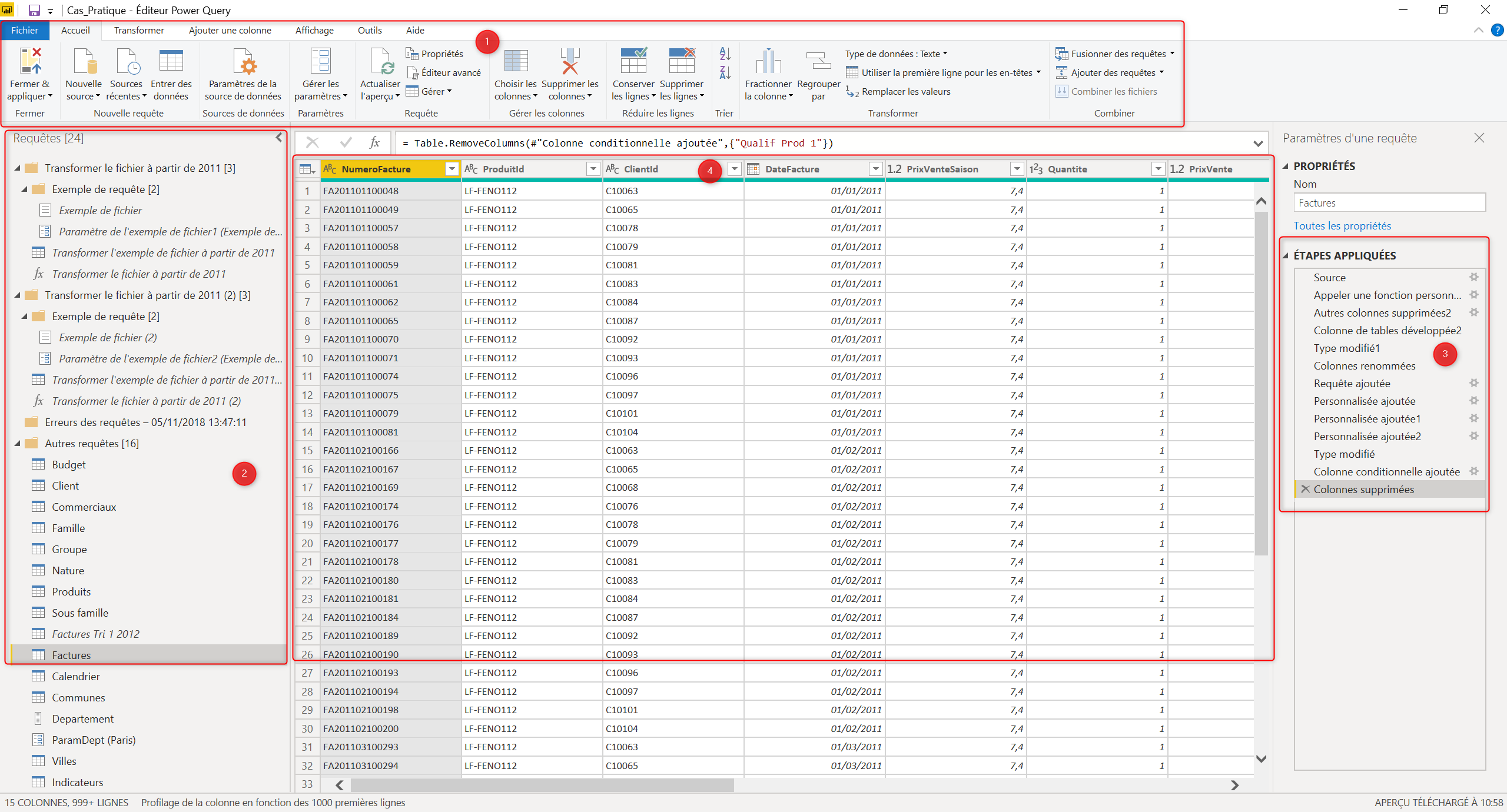The image size is (1507, 812).
Task: Click Utiliser la première ligne pour les en-têtes
Action: click(943, 72)
